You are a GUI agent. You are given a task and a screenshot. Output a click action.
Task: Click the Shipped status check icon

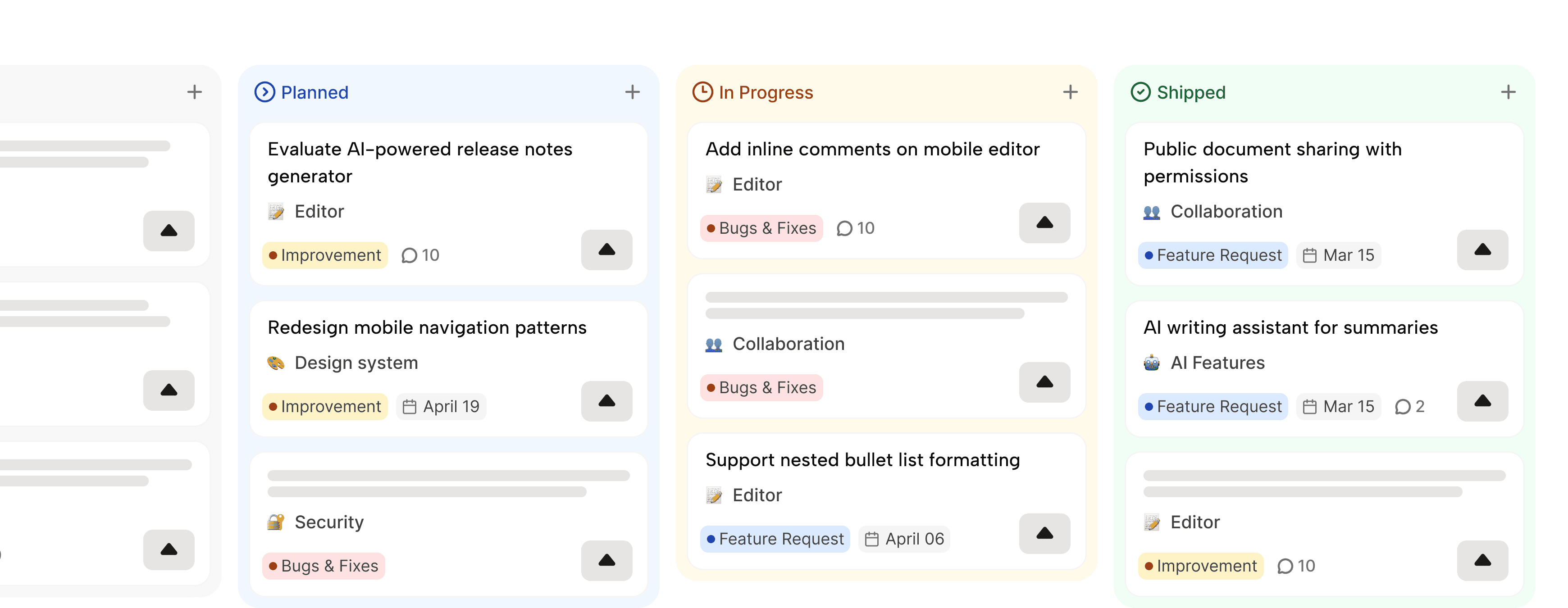pyautogui.click(x=1140, y=92)
